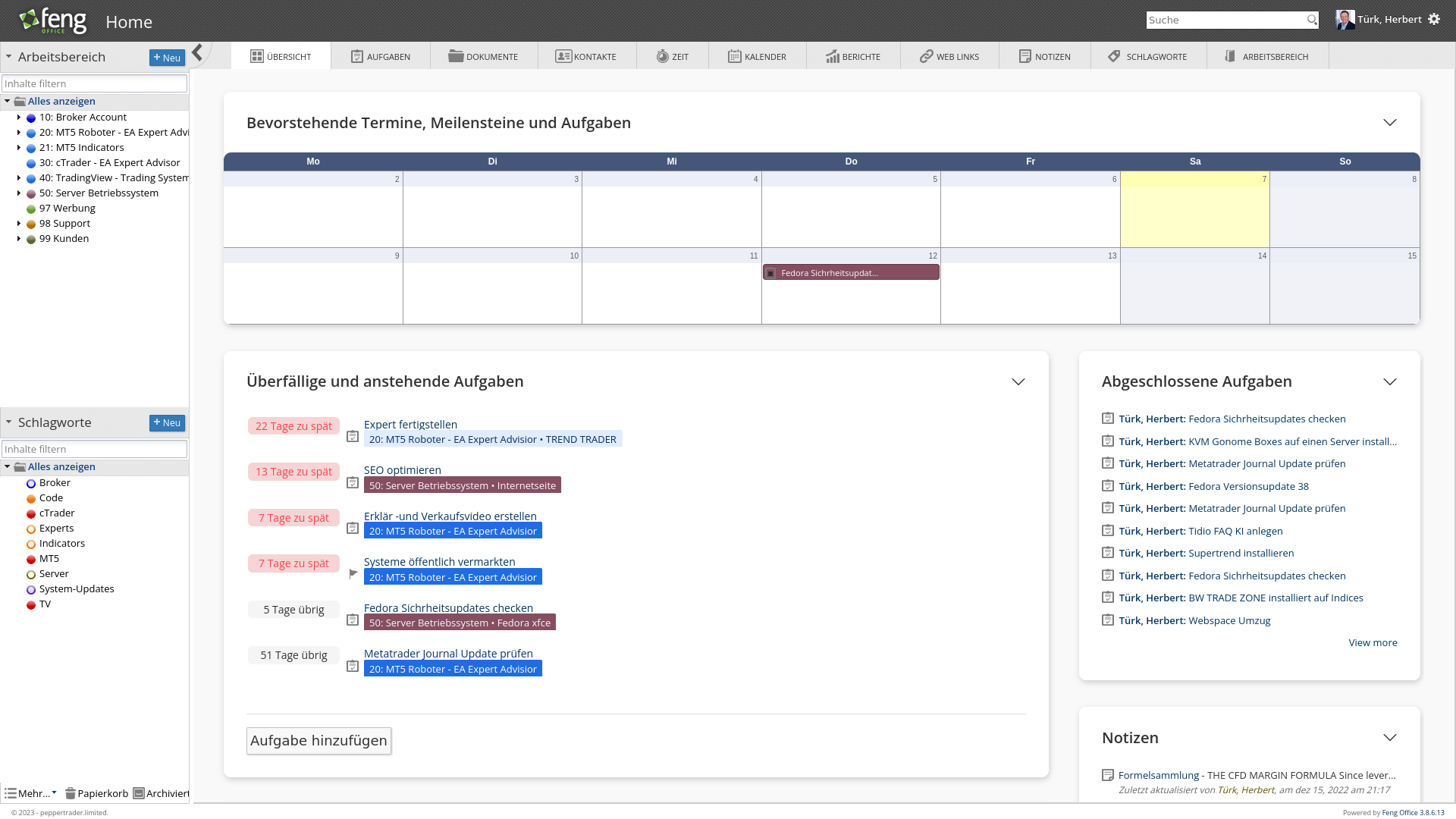
Task: Open Archiviert archive icon
Action: [139, 793]
